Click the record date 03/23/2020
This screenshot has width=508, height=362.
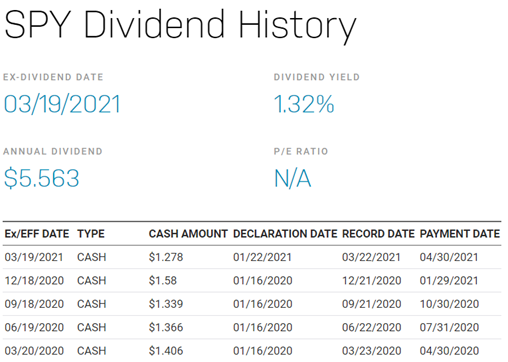(x=372, y=351)
